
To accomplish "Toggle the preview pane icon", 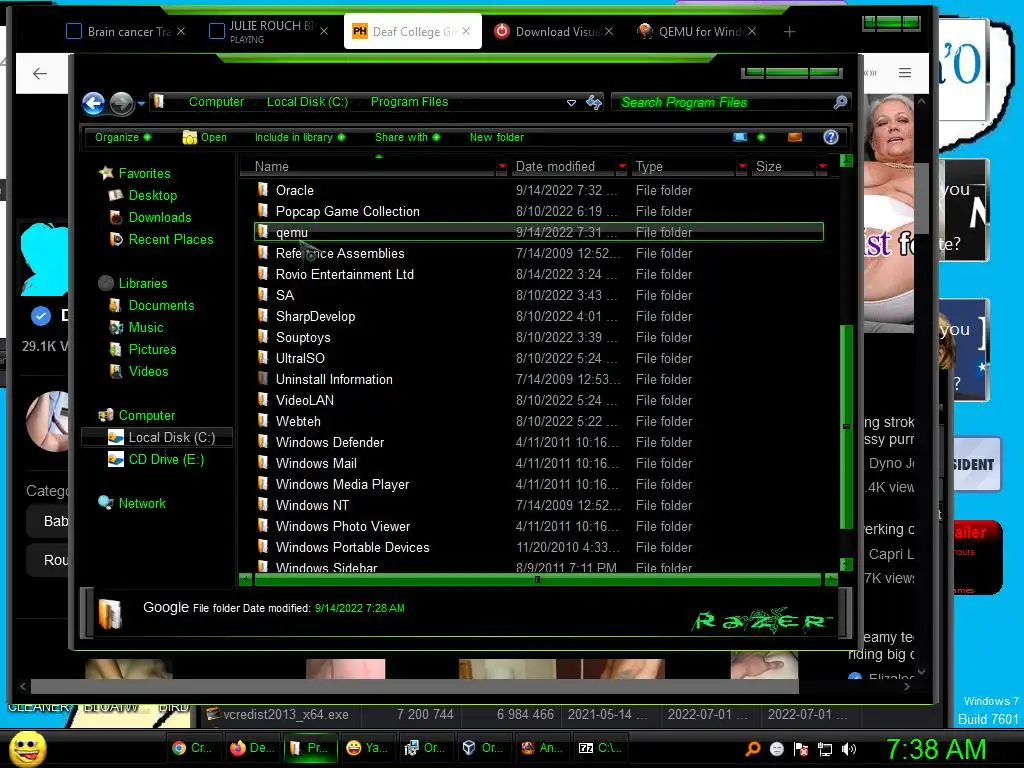I will coord(795,137).
